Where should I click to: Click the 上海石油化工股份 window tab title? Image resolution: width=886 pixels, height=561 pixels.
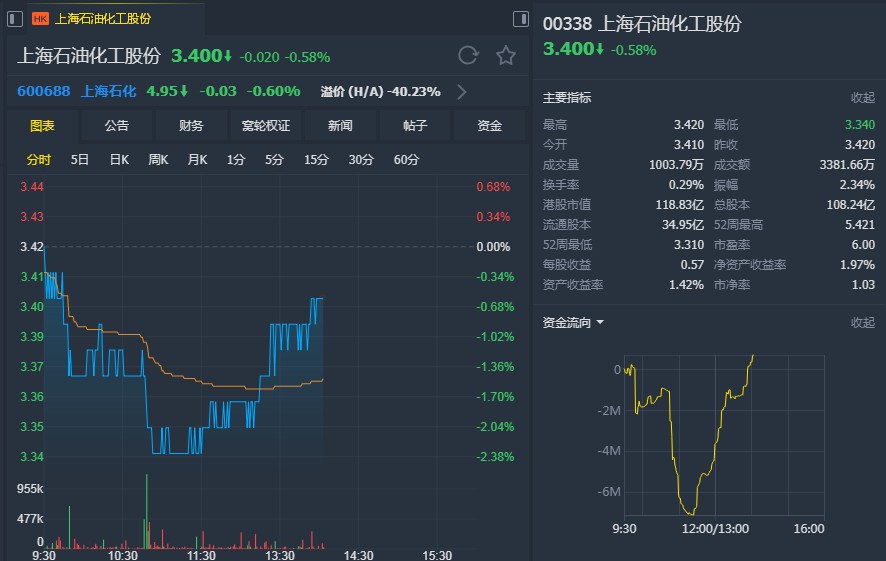(x=103, y=19)
